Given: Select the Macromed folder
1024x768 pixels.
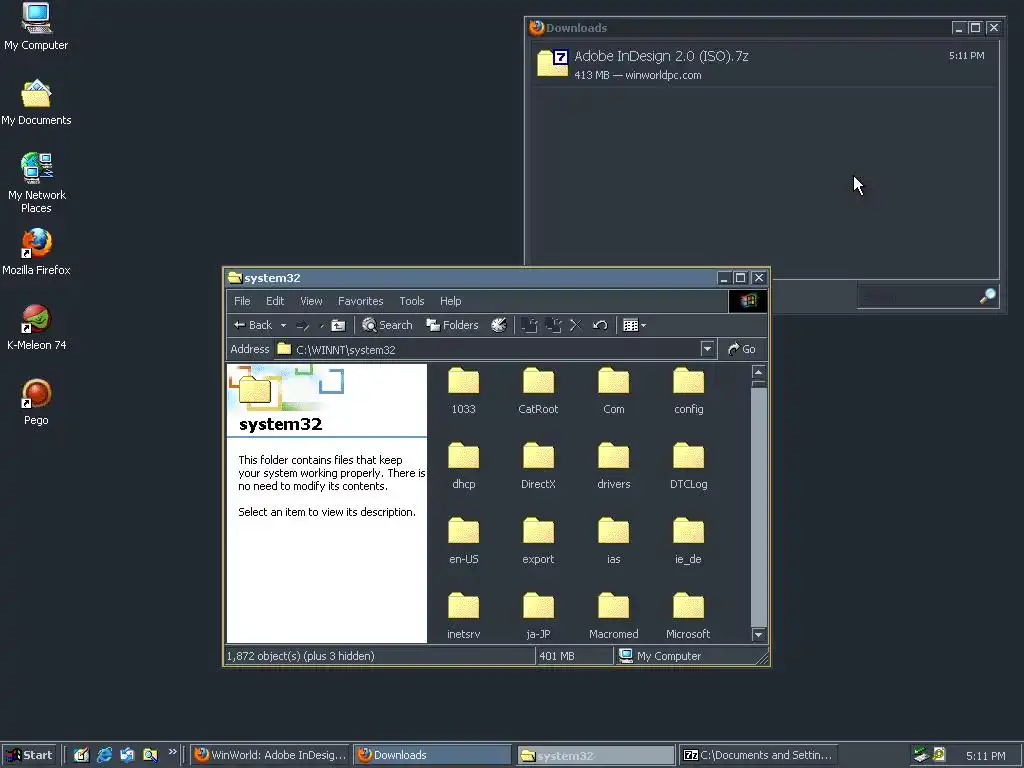Looking at the screenshot, I should click(614, 616).
